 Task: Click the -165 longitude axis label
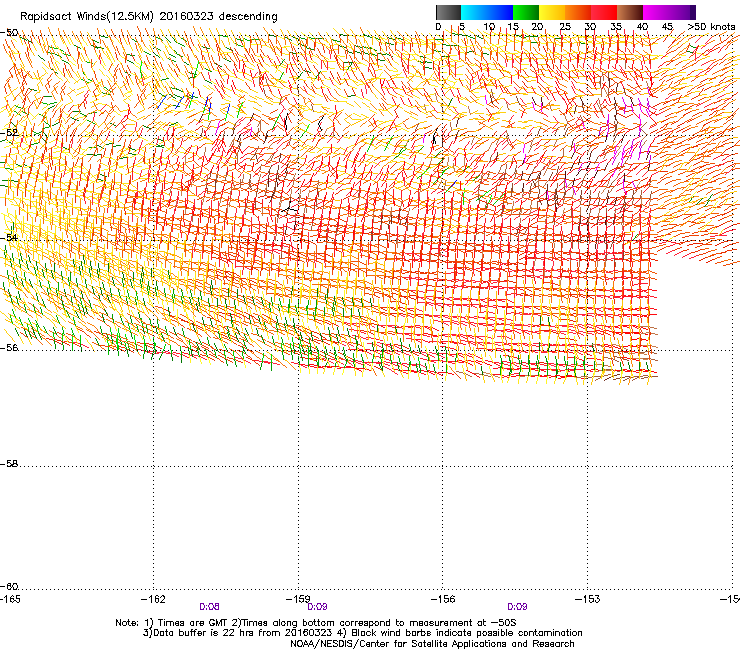click(10, 599)
